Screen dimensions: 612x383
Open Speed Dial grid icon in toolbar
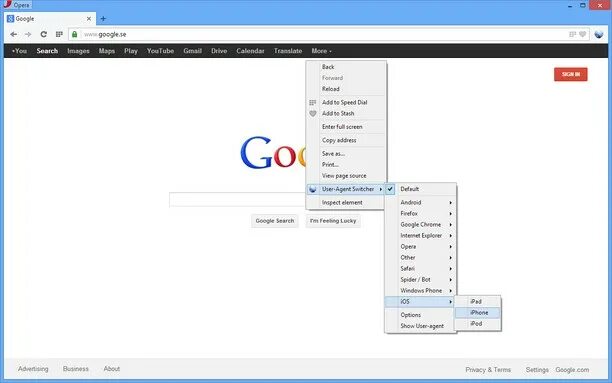click(x=59, y=34)
